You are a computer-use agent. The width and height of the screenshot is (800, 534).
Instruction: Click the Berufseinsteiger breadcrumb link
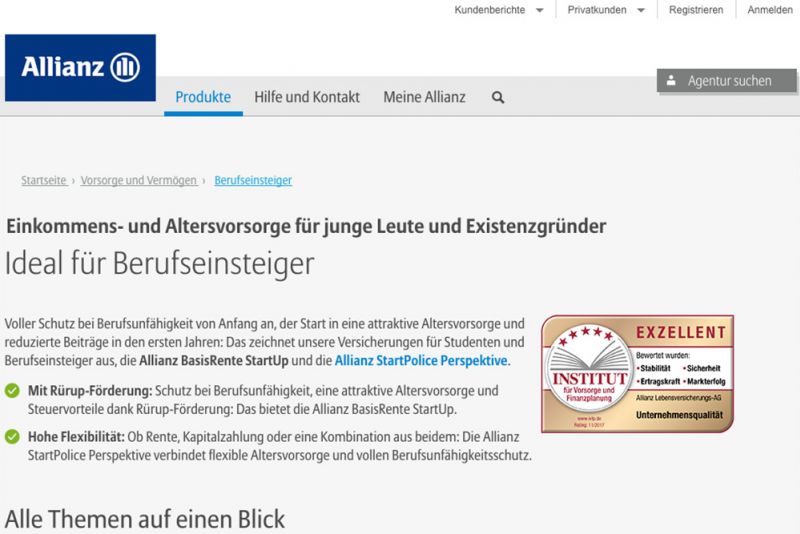[x=253, y=180]
